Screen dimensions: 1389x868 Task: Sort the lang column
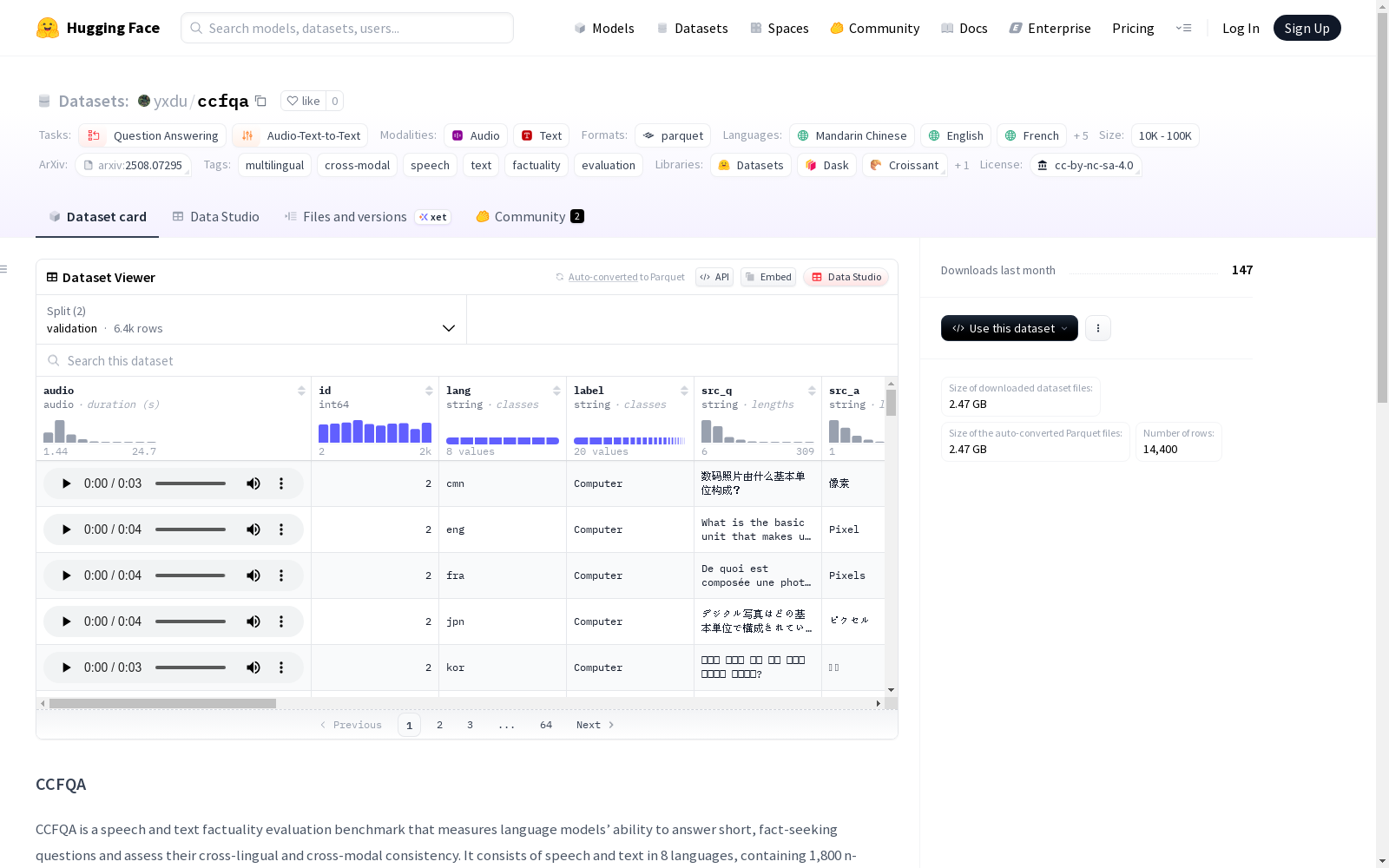click(556, 391)
